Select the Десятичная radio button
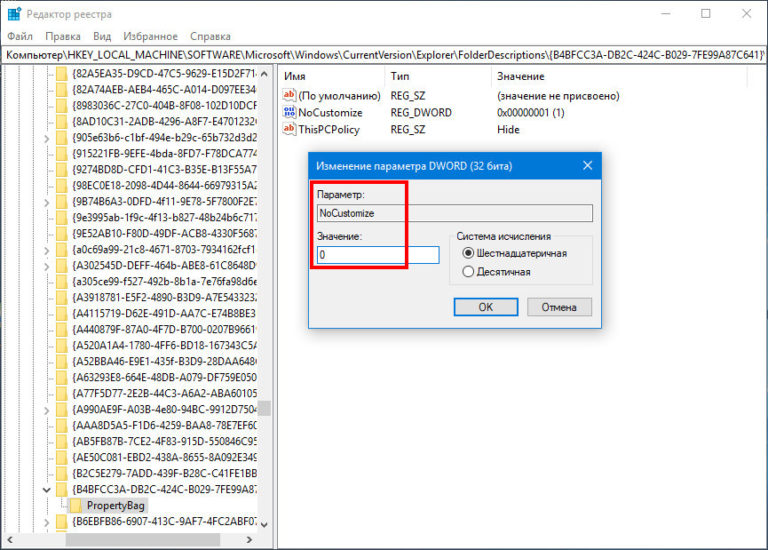The height and width of the screenshot is (550, 768). [x=469, y=272]
